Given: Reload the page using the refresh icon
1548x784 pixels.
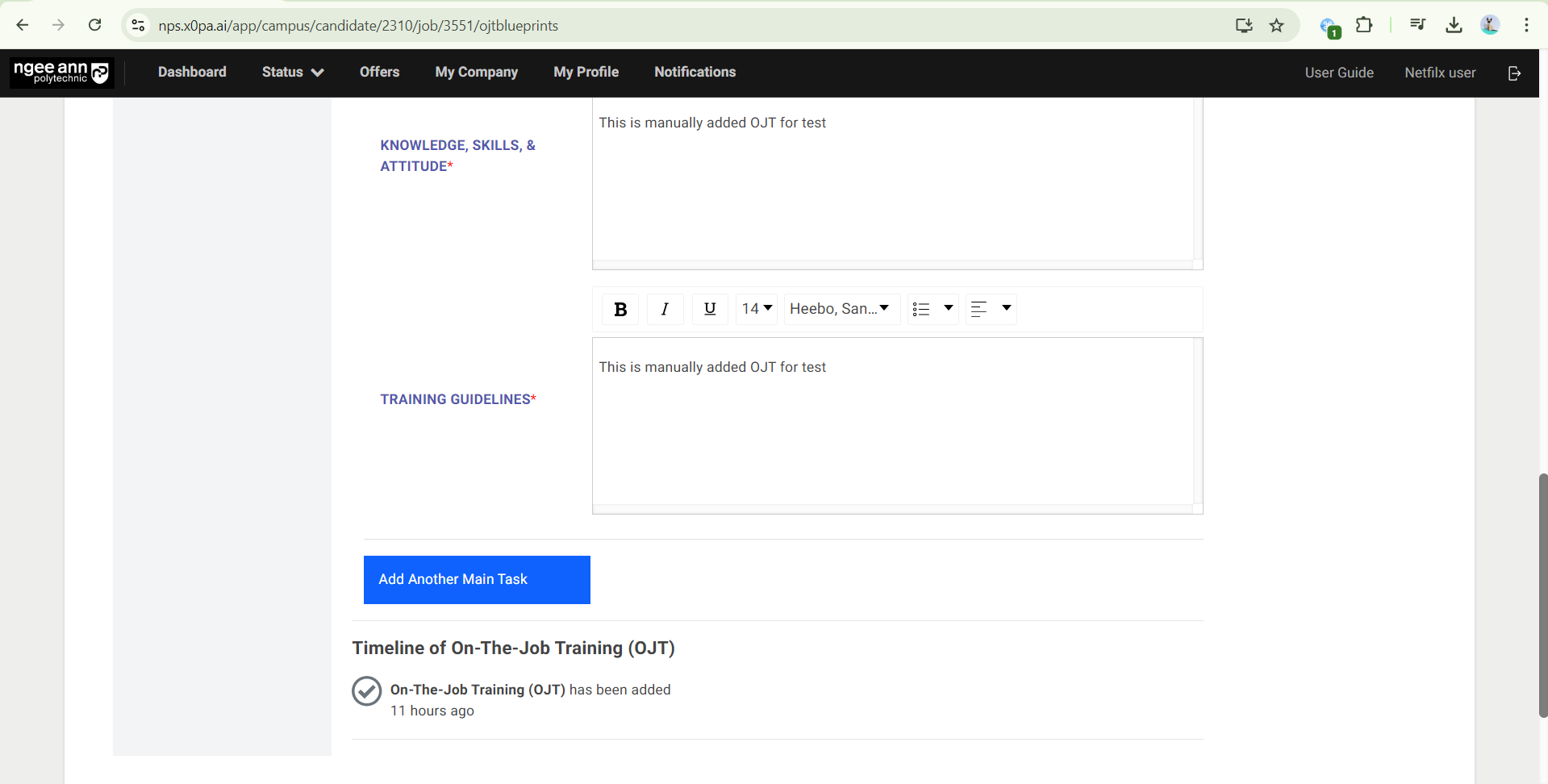Looking at the screenshot, I should pos(95,26).
